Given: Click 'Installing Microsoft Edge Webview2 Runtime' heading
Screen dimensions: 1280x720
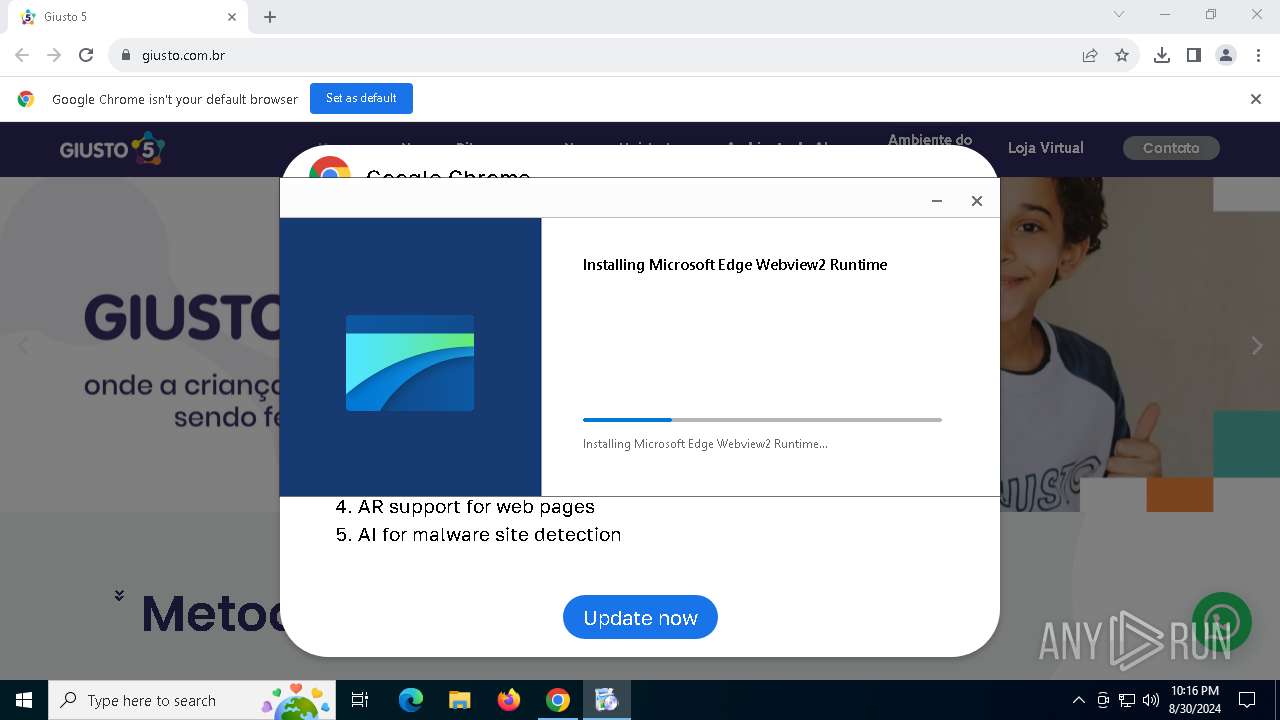Looking at the screenshot, I should tap(735, 265).
